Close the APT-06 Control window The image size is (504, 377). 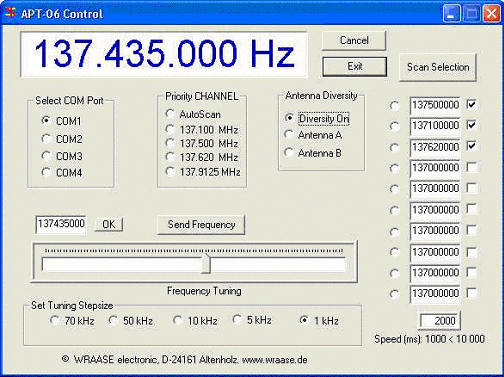[492, 14]
